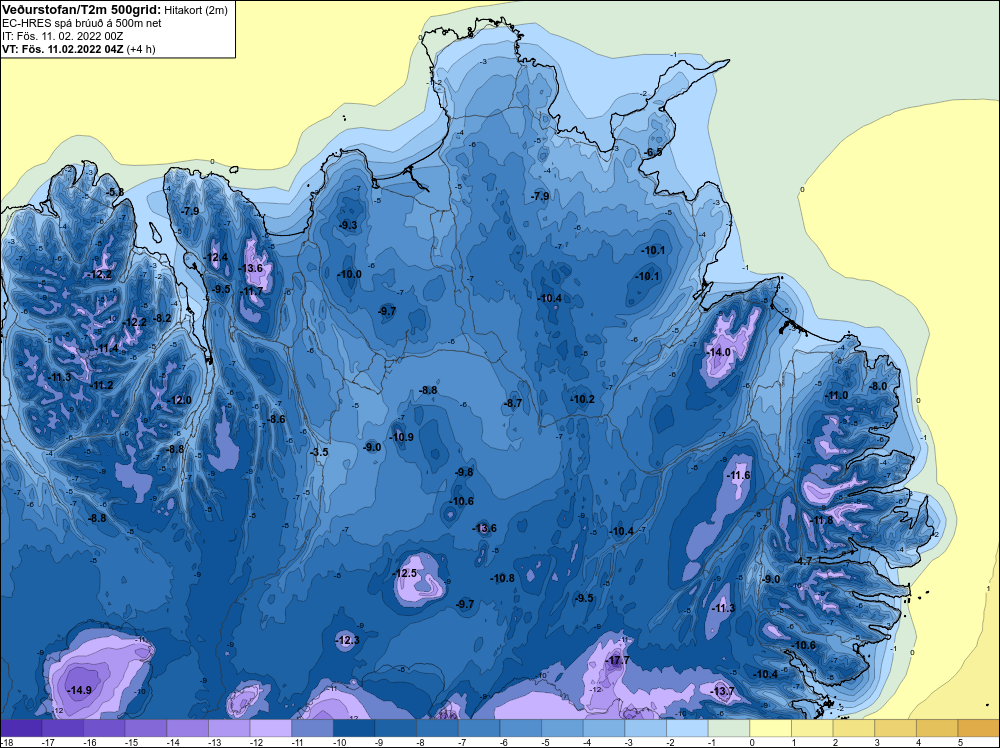Click the -14.0 temperature value
The height and width of the screenshot is (748, 1000).
[718, 352]
